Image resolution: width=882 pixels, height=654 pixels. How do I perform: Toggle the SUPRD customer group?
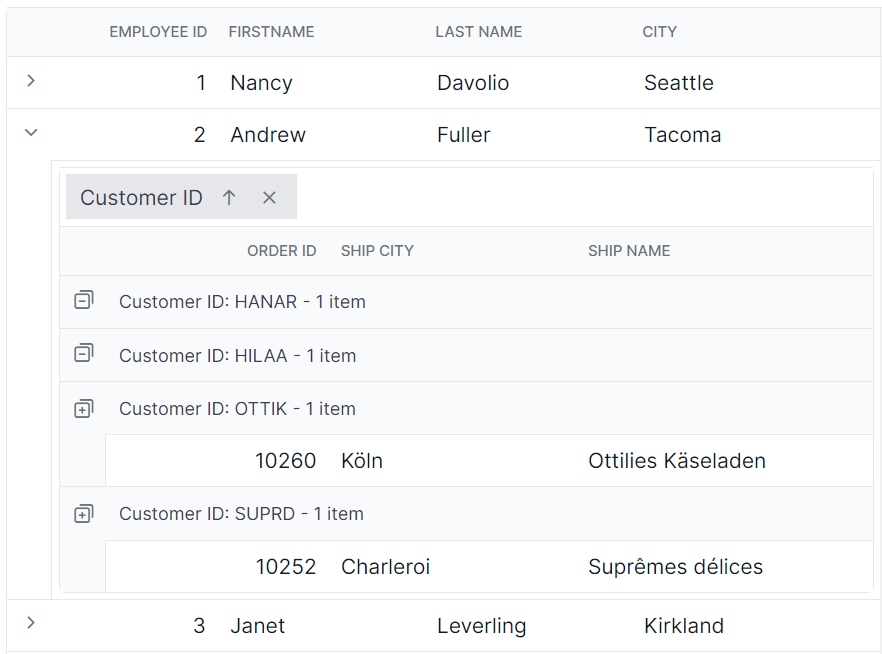tap(83, 513)
